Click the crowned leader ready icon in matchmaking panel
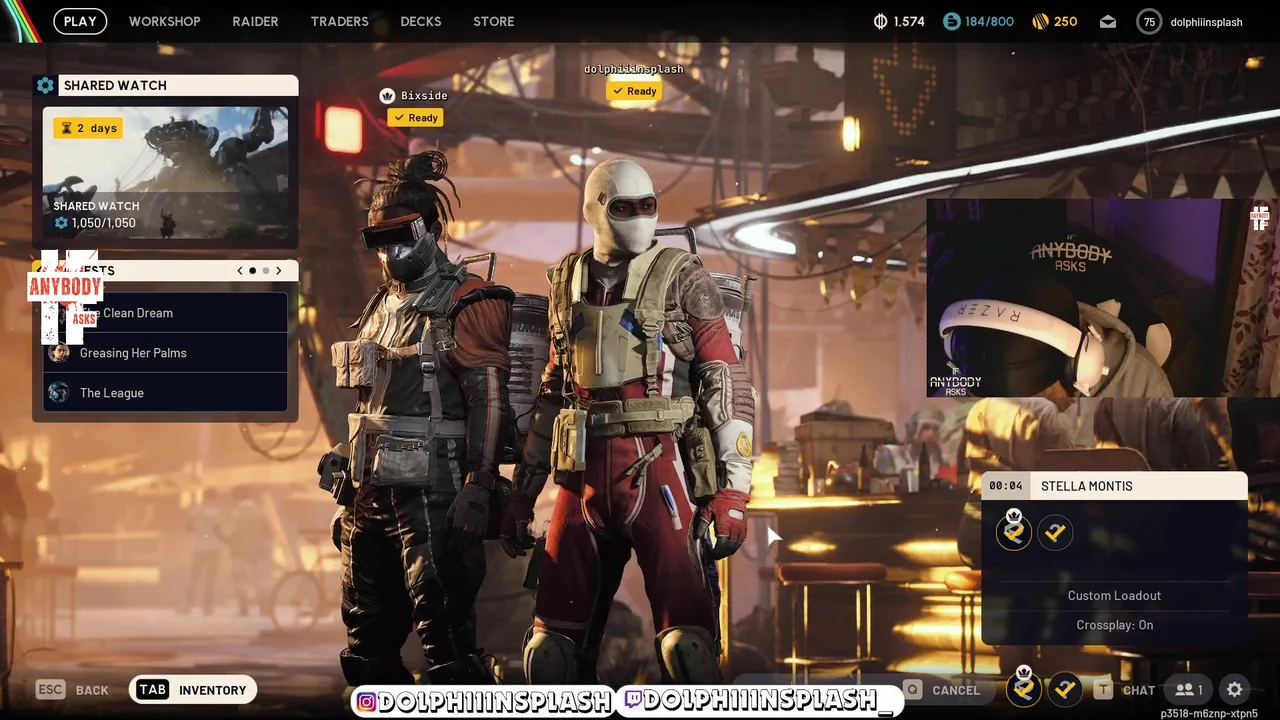This screenshot has height=720, width=1280. point(1013,531)
